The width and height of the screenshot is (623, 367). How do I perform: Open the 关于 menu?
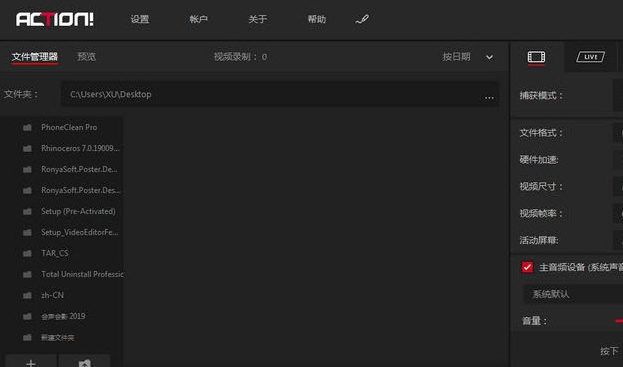pyautogui.click(x=257, y=19)
